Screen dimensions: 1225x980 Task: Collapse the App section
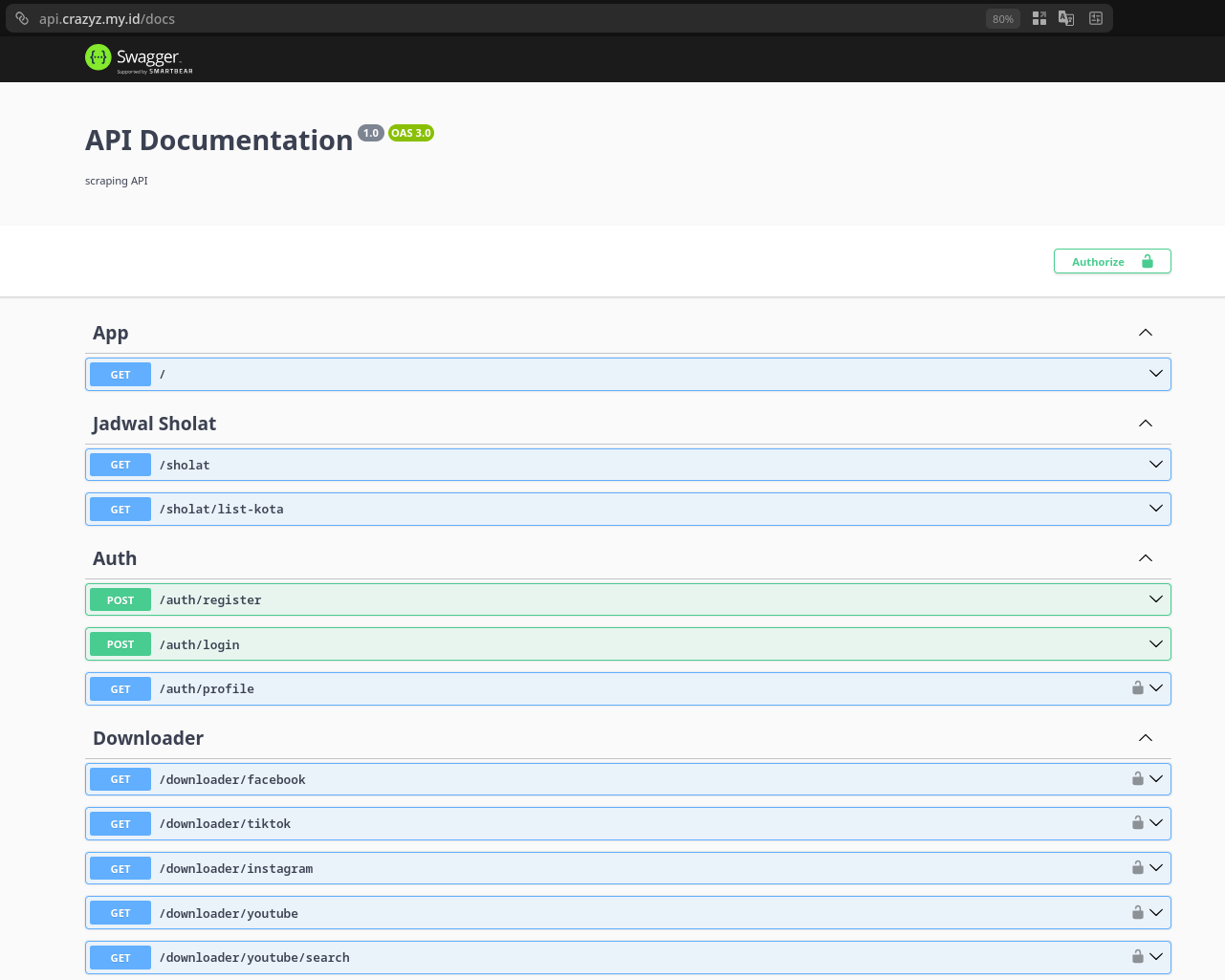(x=1146, y=333)
